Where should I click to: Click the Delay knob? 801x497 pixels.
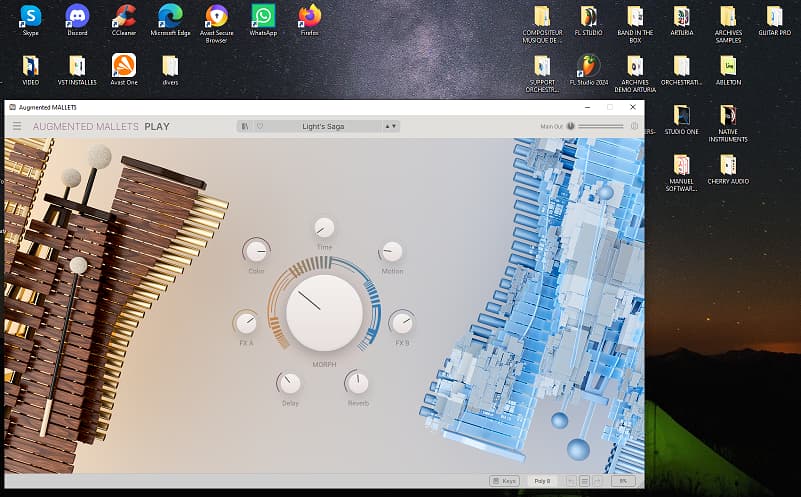[x=290, y=383]
